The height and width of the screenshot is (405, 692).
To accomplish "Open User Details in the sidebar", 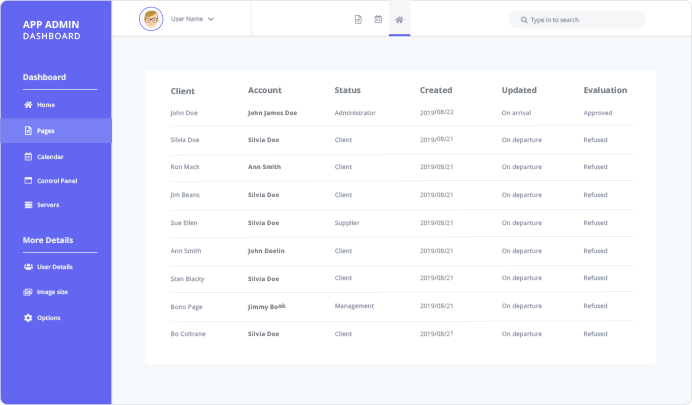I will click(54, 267).
